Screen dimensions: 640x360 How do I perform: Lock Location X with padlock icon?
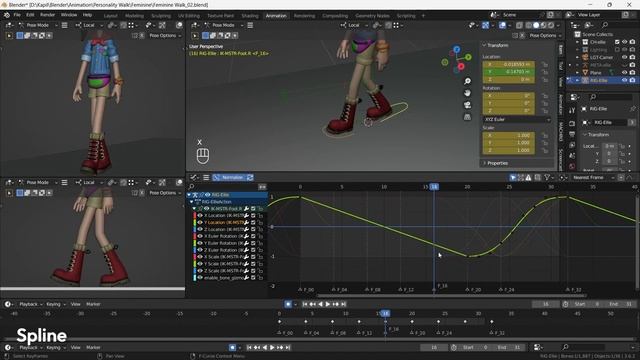click(544, 64)
